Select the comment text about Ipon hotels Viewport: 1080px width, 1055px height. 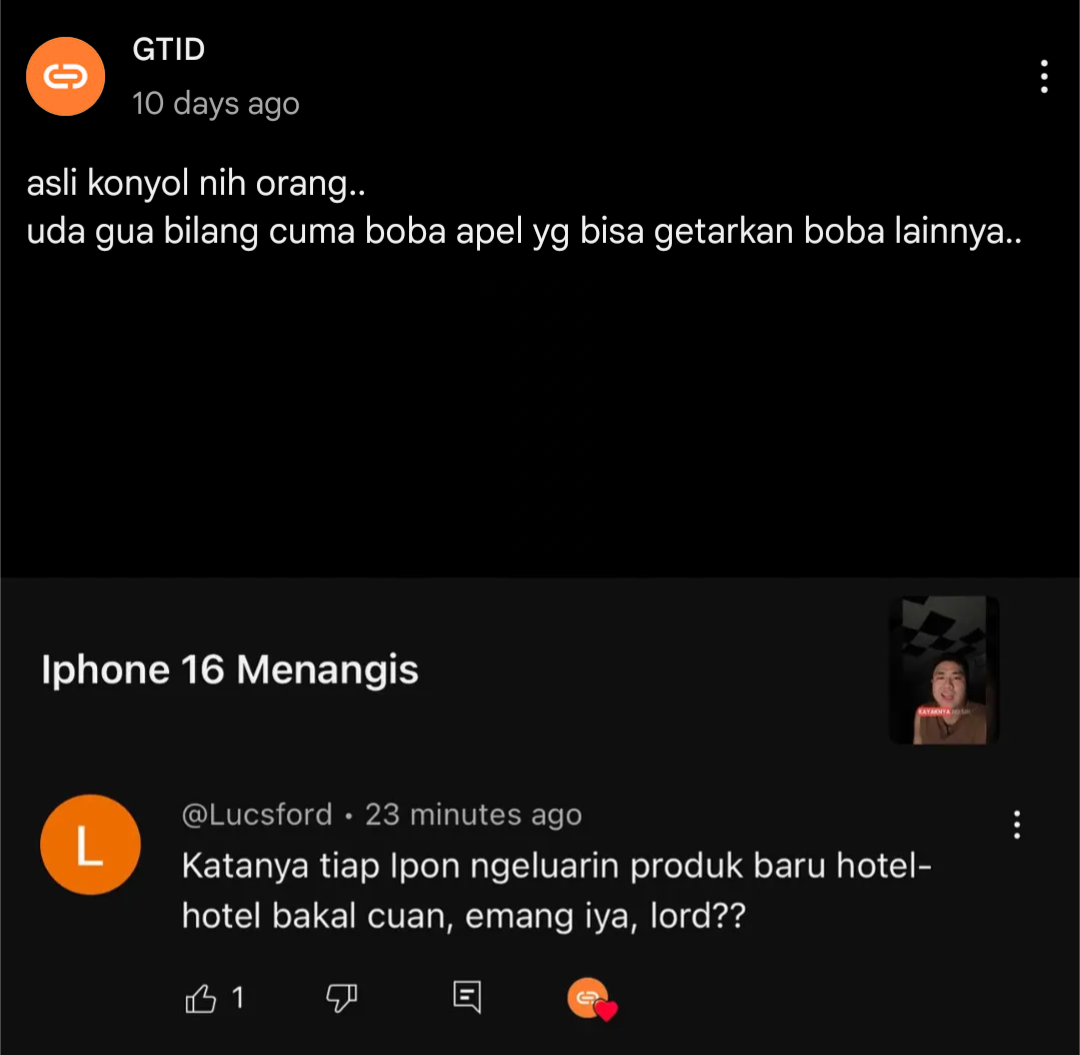557,891
